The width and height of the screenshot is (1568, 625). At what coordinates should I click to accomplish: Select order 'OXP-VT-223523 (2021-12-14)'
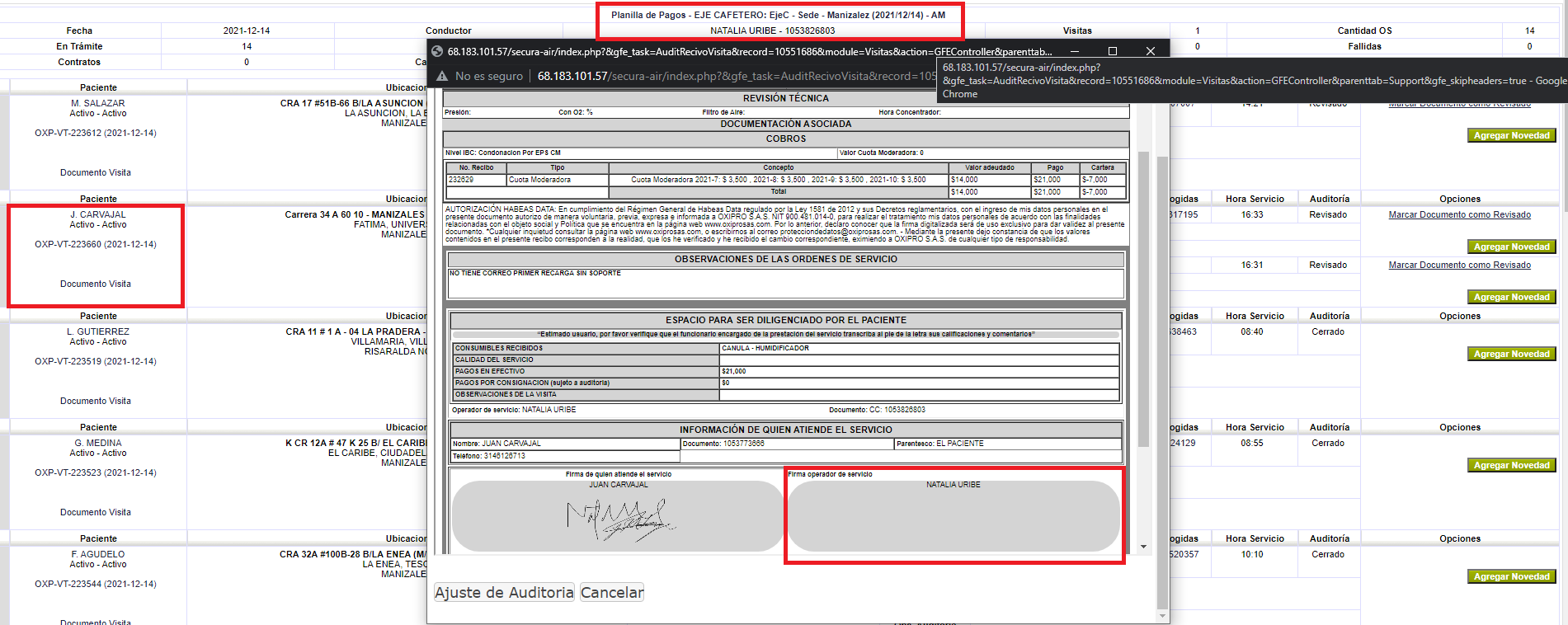(96, 472)
